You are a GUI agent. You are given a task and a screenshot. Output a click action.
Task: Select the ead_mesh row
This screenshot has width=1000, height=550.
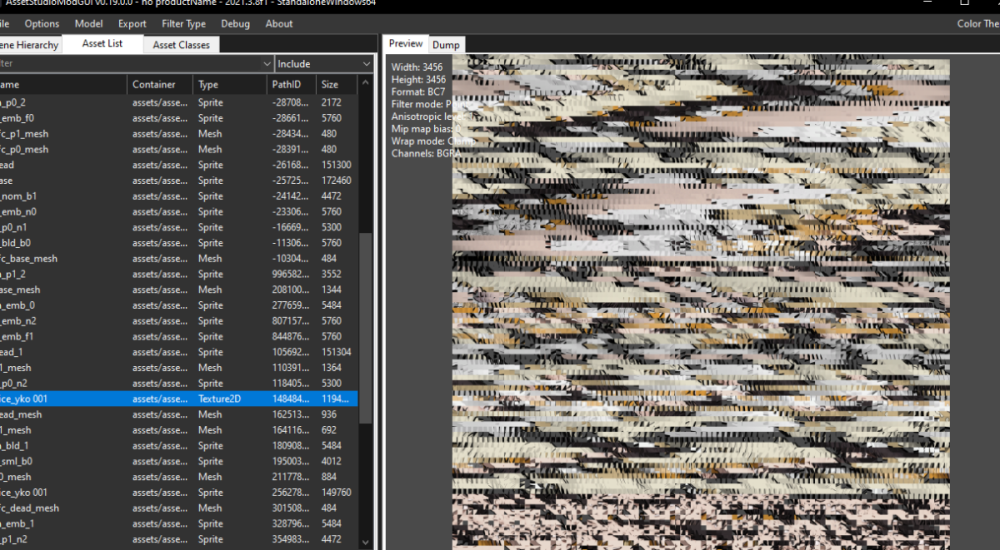click(x=179, y=414)
